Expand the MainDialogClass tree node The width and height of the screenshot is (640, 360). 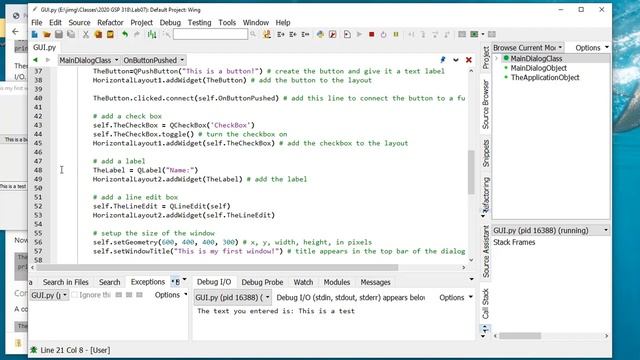pos(496,59)
